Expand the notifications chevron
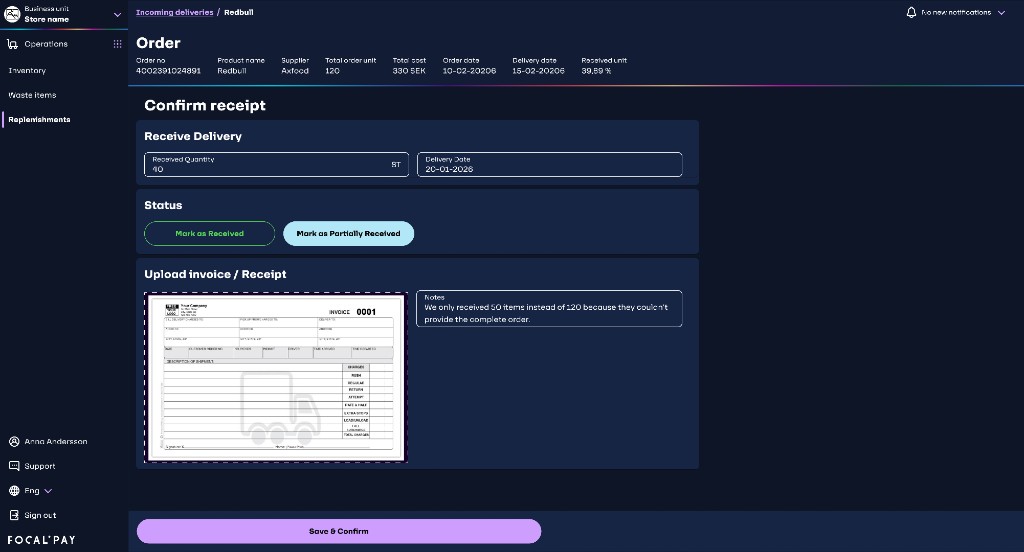 (x=1001, y=12)
